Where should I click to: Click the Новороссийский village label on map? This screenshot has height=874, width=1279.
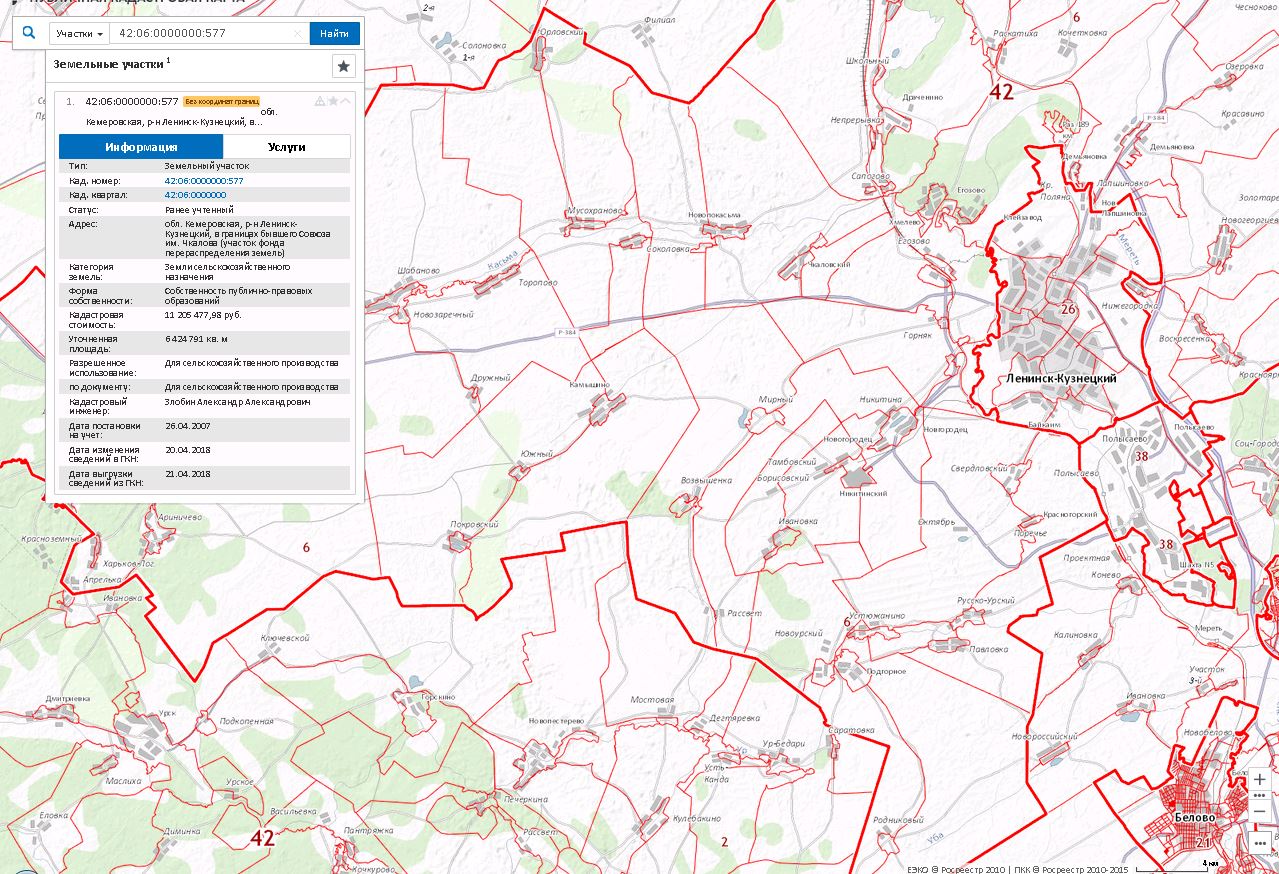[x=1044, y=737]
